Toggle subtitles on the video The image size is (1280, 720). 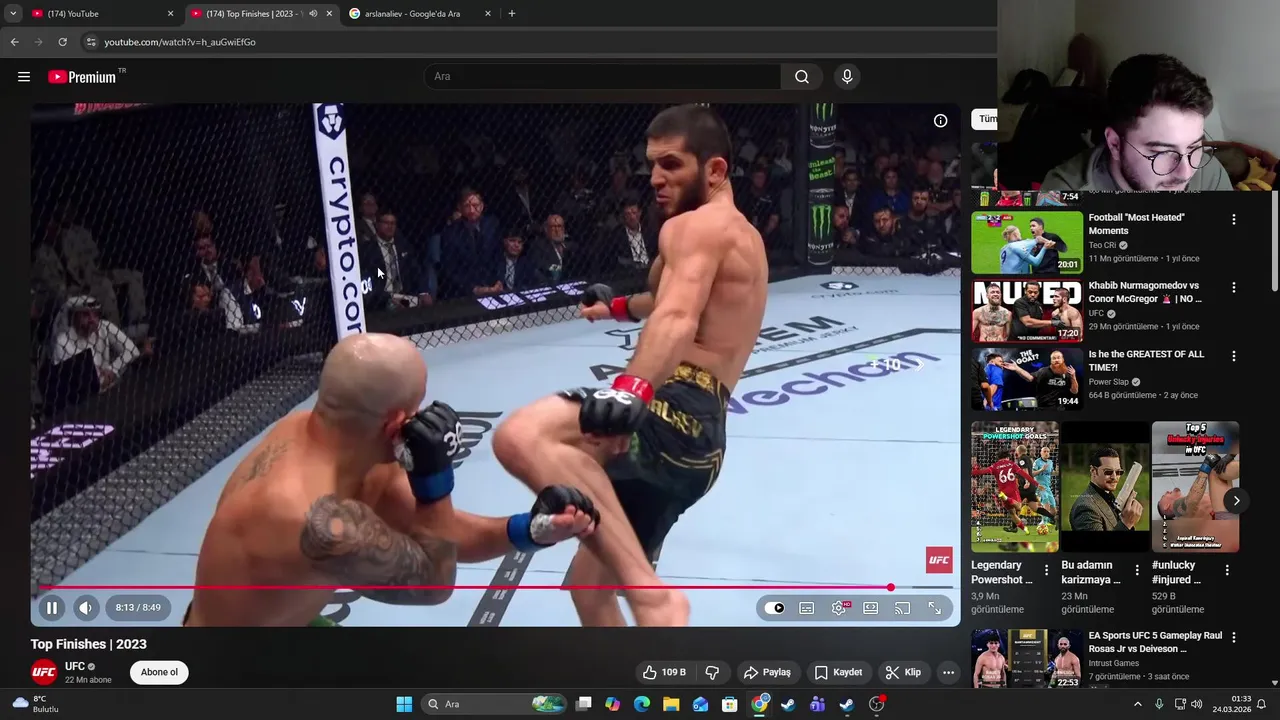(807, 608)
